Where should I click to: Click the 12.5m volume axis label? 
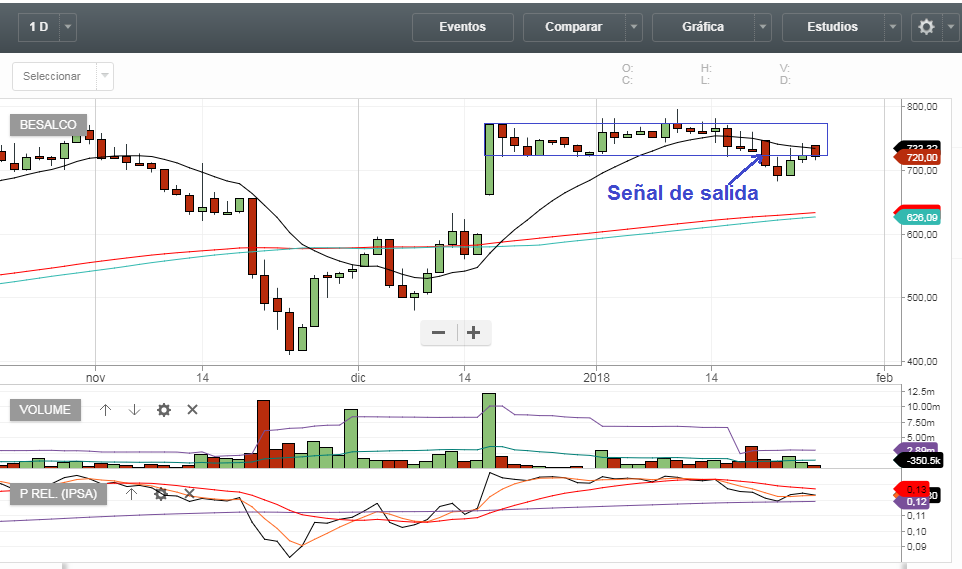click(920, 392)
